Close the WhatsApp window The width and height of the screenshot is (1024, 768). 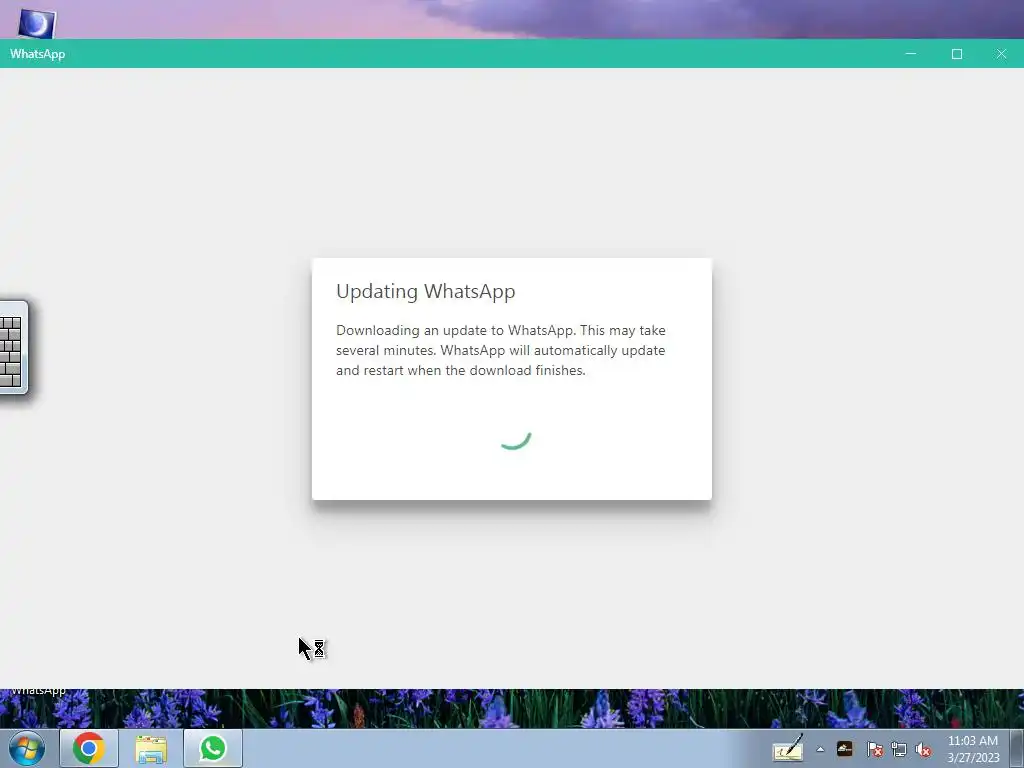[x=1001, y=54]
